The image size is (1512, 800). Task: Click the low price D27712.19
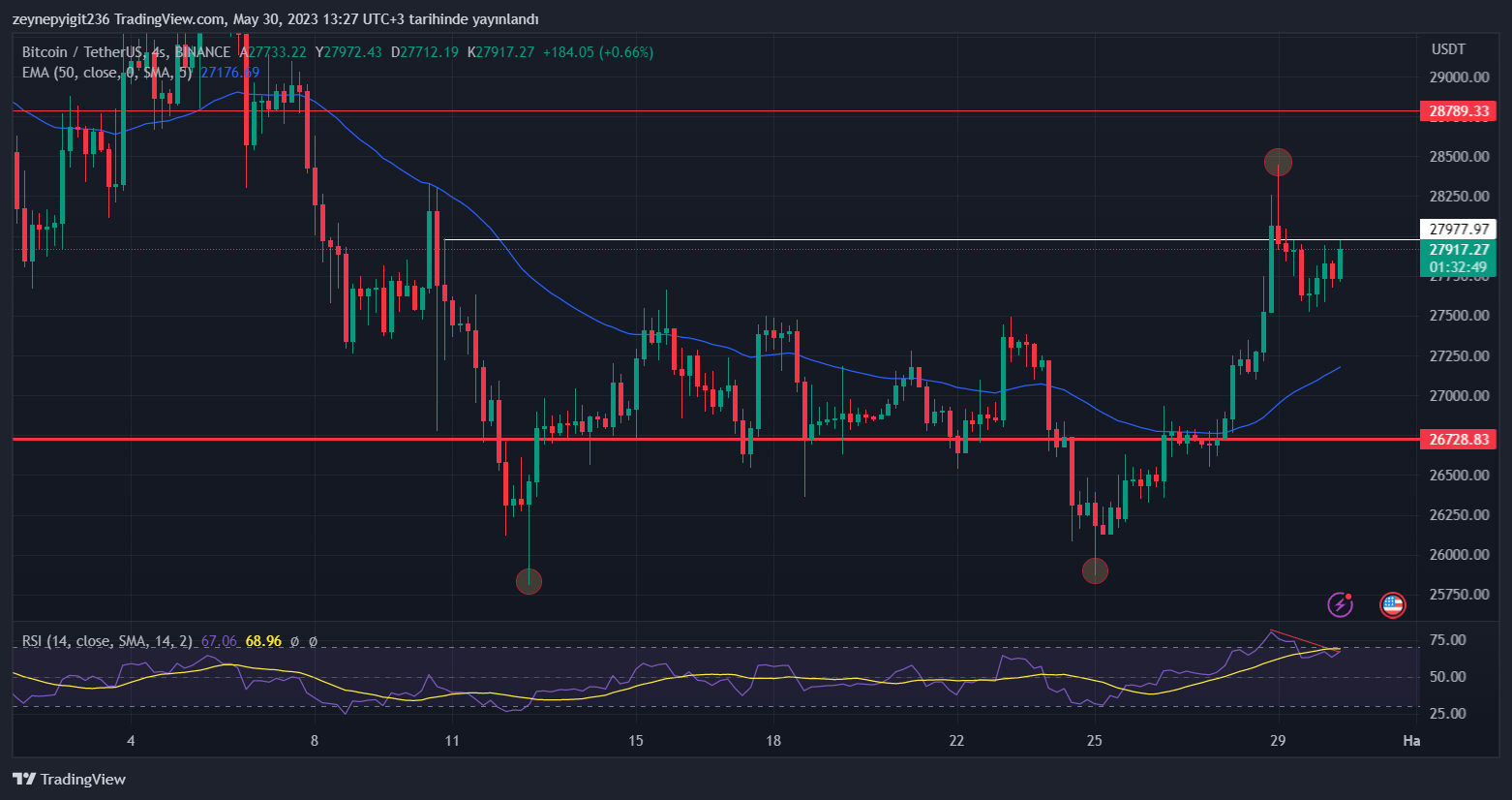pos(425,52)
